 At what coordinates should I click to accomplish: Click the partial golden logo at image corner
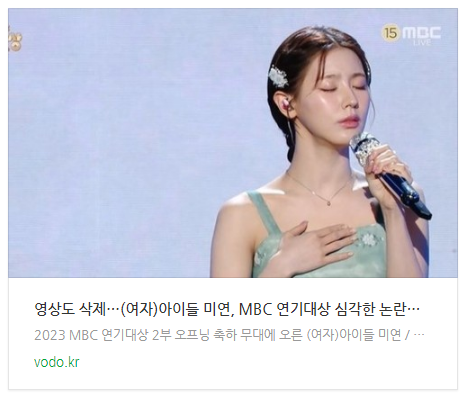coord(14,40)
